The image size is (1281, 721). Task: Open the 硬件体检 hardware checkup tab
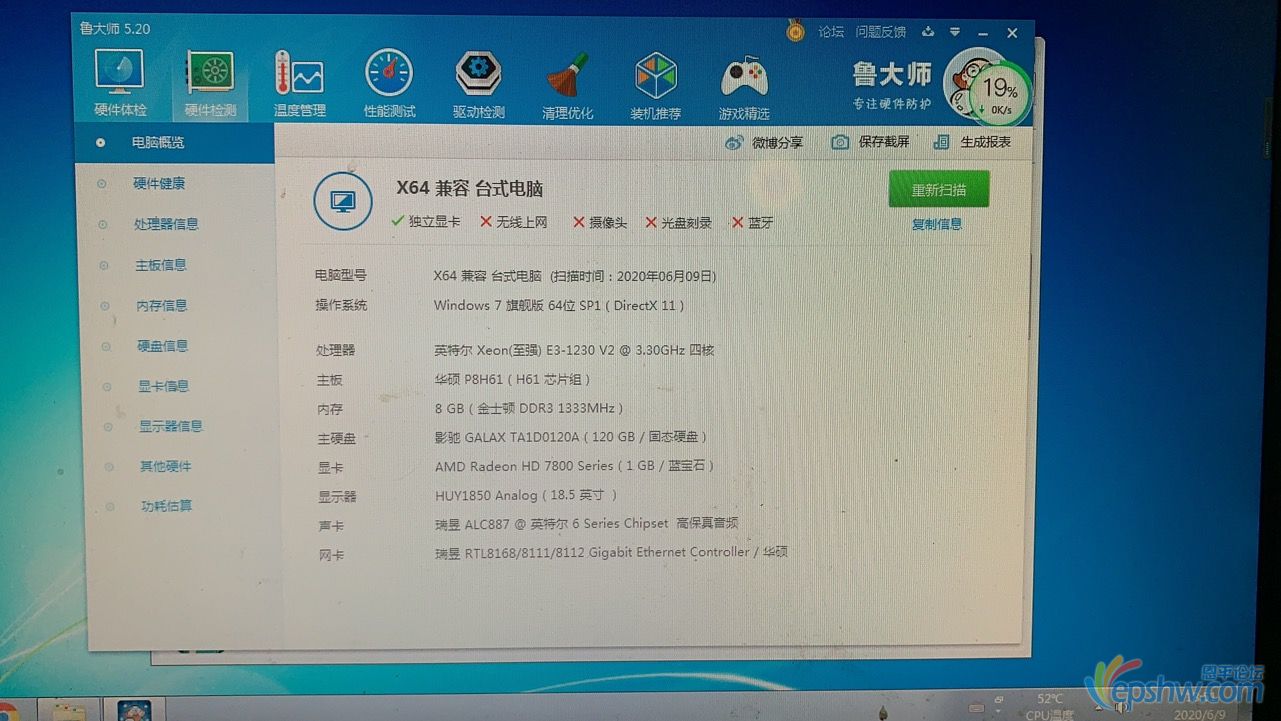coord(119,84)
